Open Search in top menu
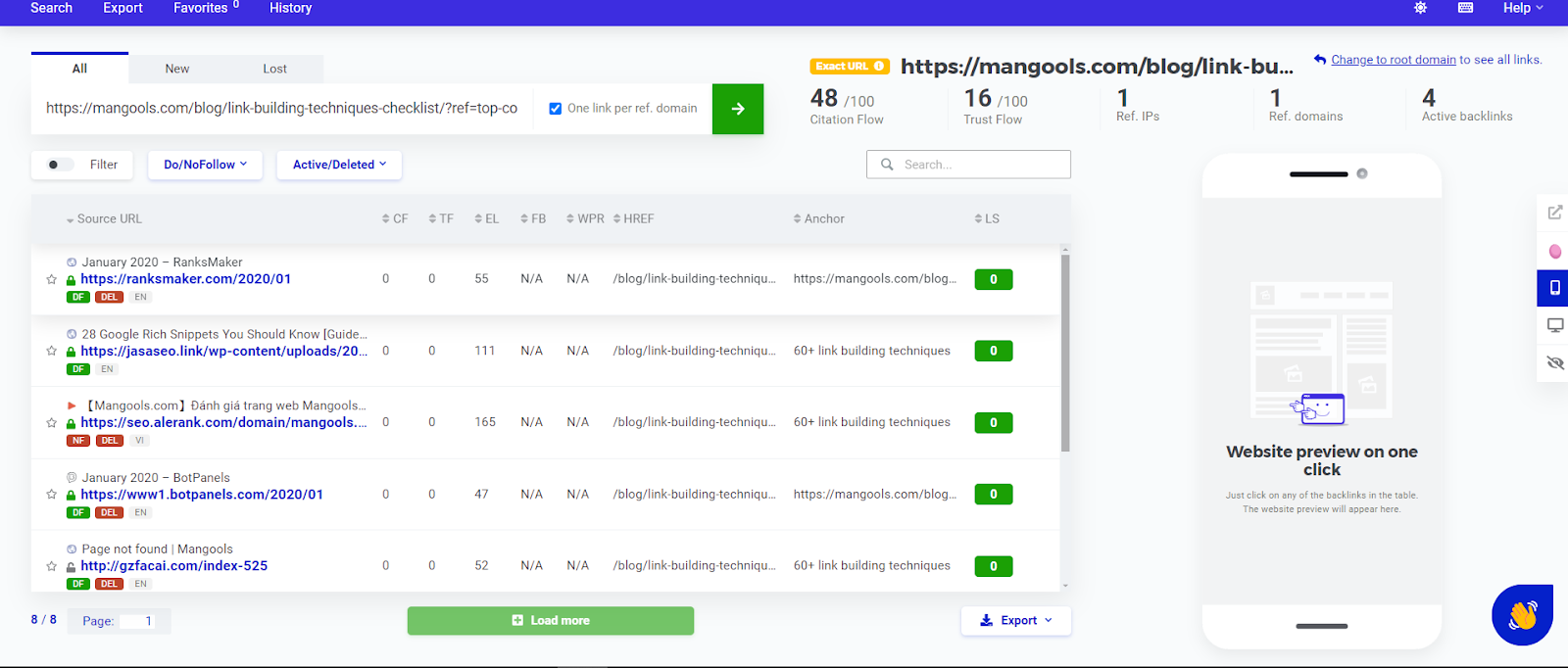 pyautogui.click(x=51, y=8)
